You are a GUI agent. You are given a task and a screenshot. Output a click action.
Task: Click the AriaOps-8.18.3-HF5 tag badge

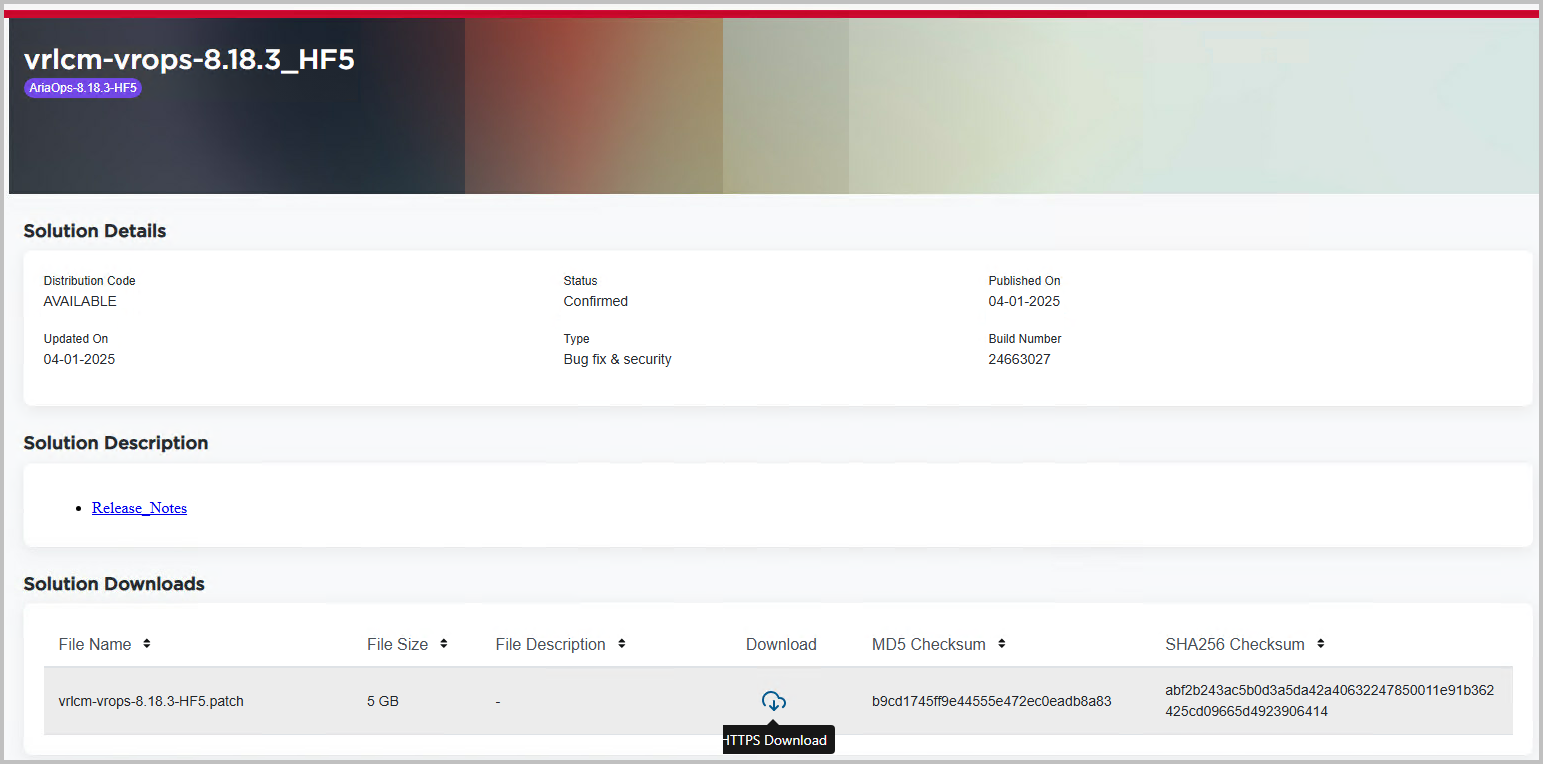[83, 88]
